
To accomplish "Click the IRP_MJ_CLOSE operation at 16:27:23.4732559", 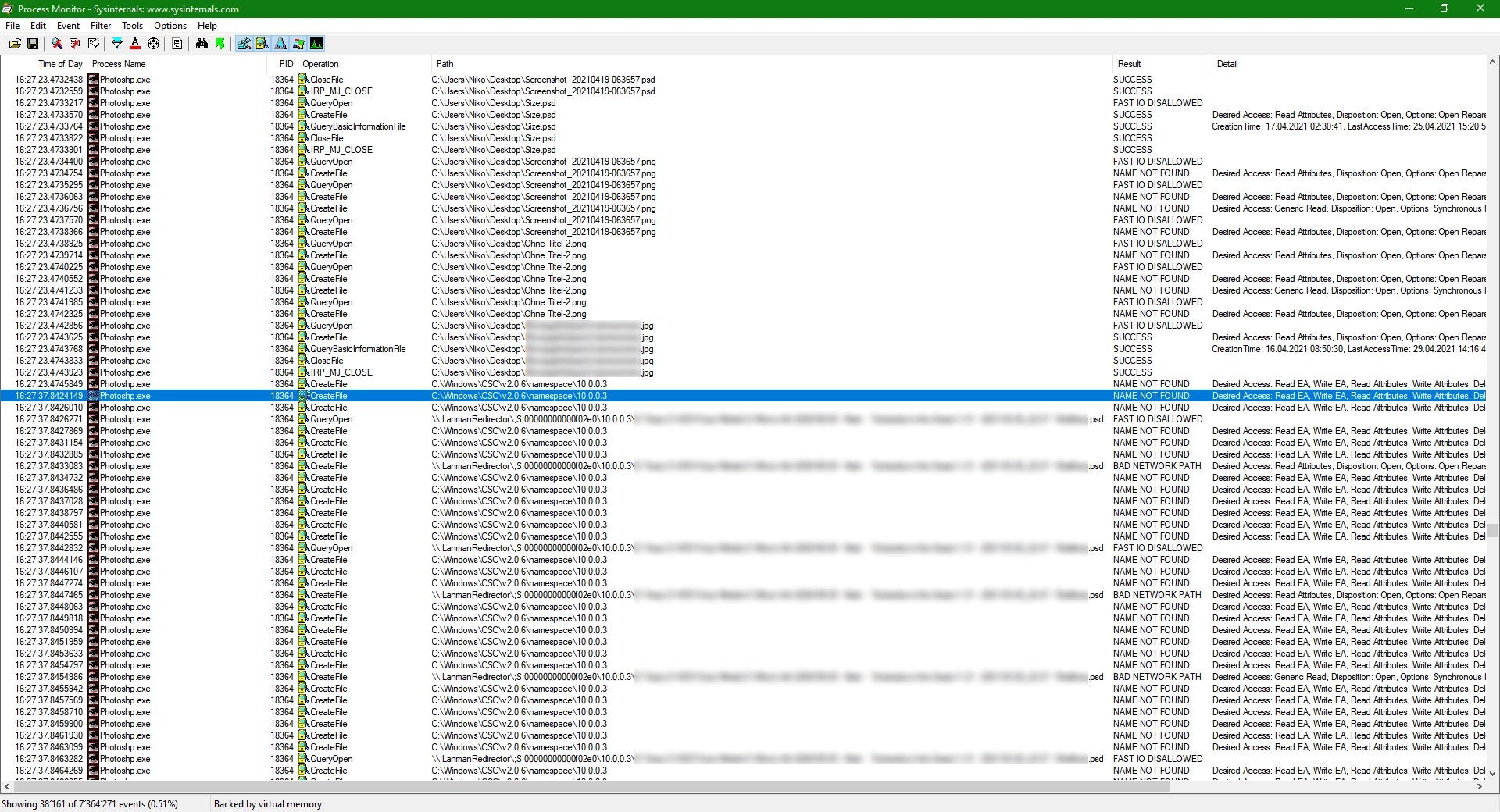I will (341, 91).
